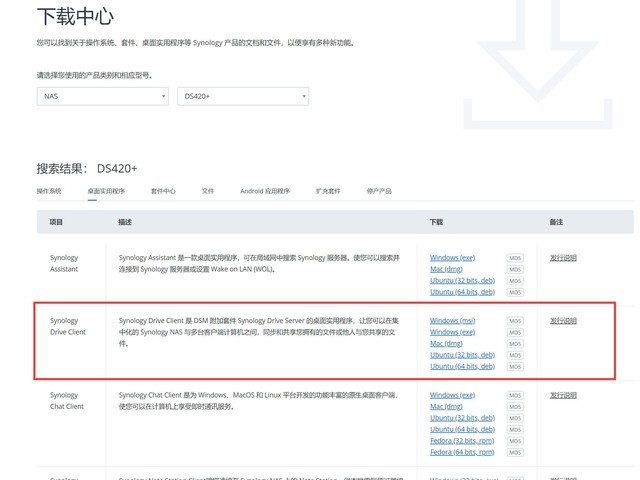The image size is (640, 480).
Task: Download Chat Client Fedora 64 bits rpm
Action: 462,452
